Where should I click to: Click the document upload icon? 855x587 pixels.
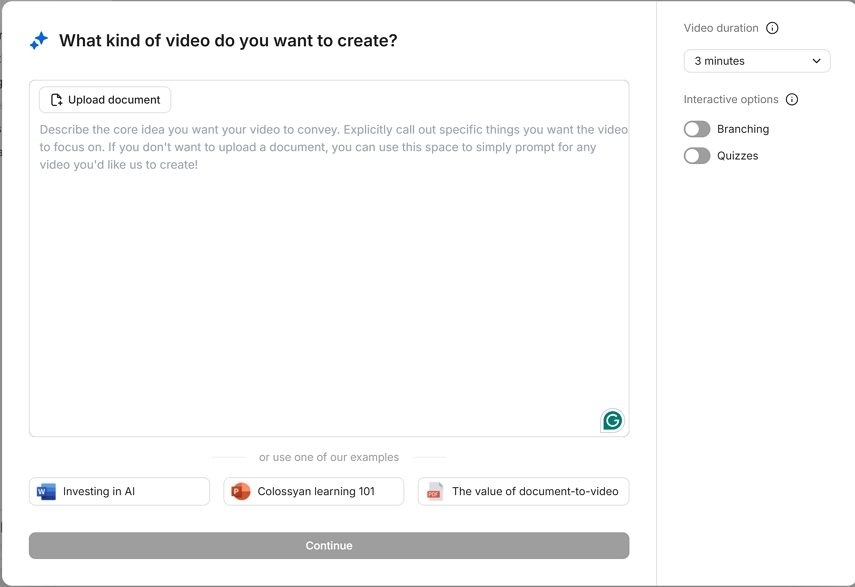(56, 100)
